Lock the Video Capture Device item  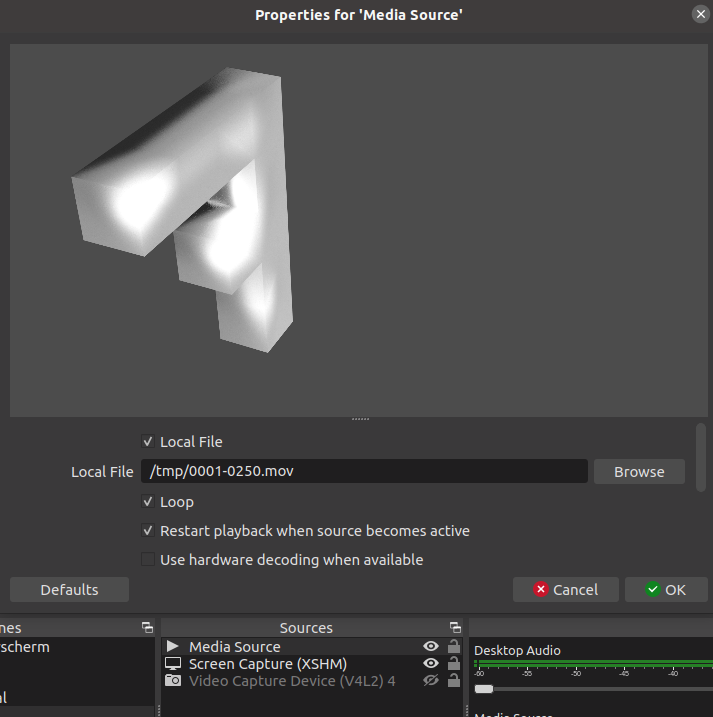point(454,680)
